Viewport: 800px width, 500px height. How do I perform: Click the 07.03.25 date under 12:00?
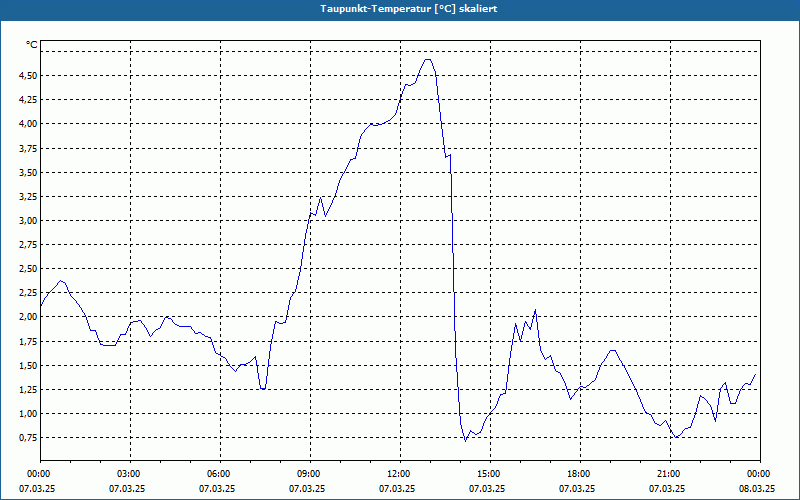click(x=397, y=488)
